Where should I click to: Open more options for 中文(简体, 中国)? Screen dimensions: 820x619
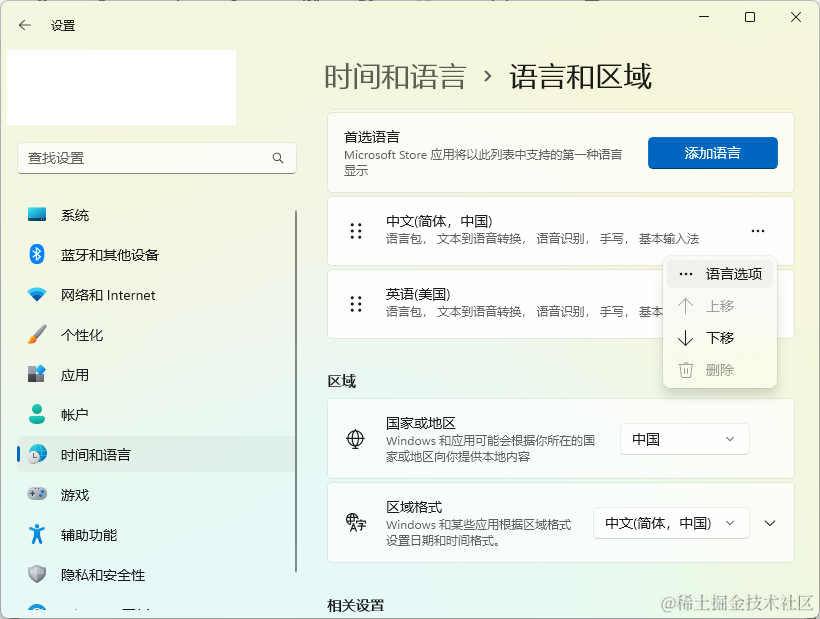pos(757,230)
